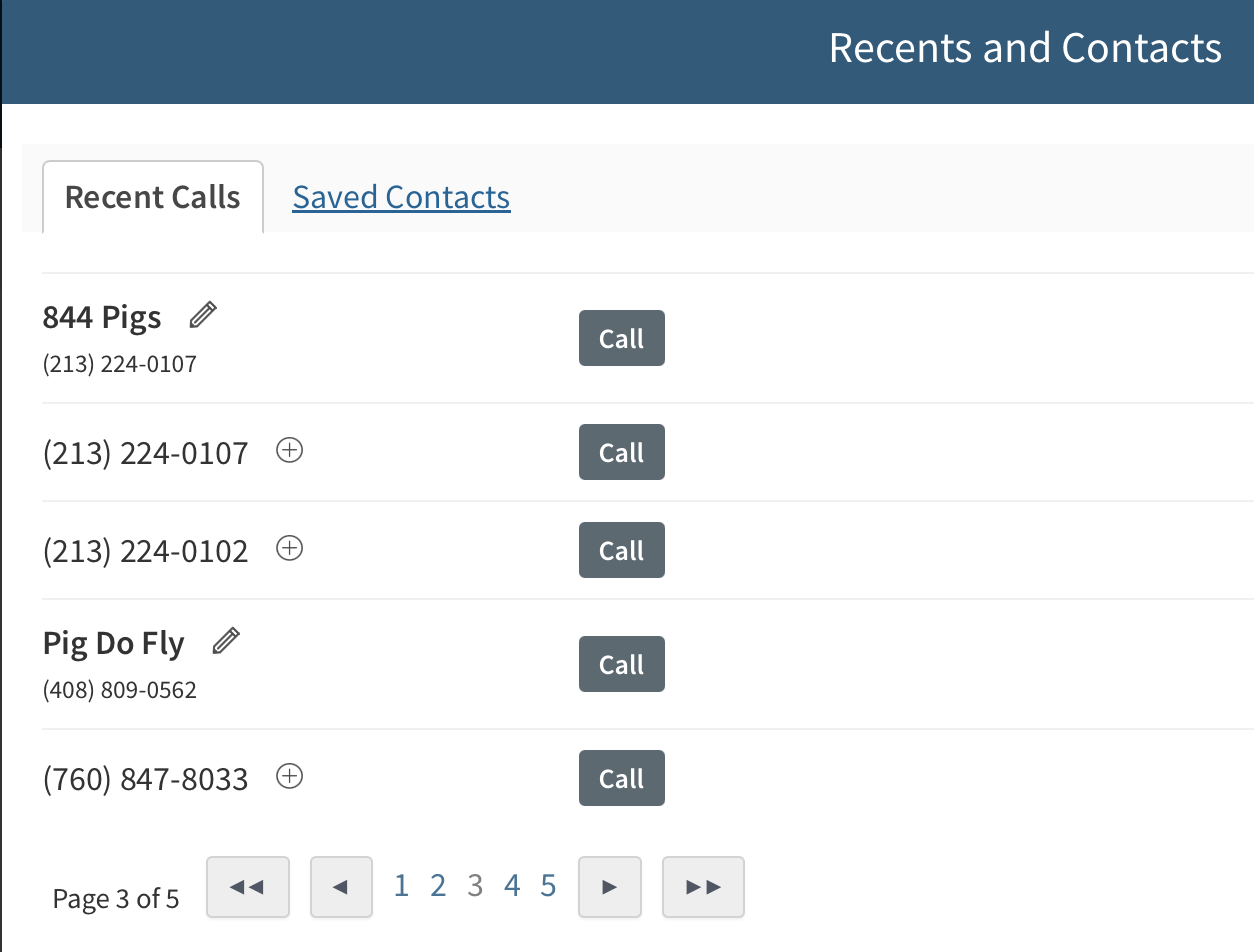The image size is (1254, 952).
Task: Jump to last page of recent calls
Action: (x=703, y=887)
